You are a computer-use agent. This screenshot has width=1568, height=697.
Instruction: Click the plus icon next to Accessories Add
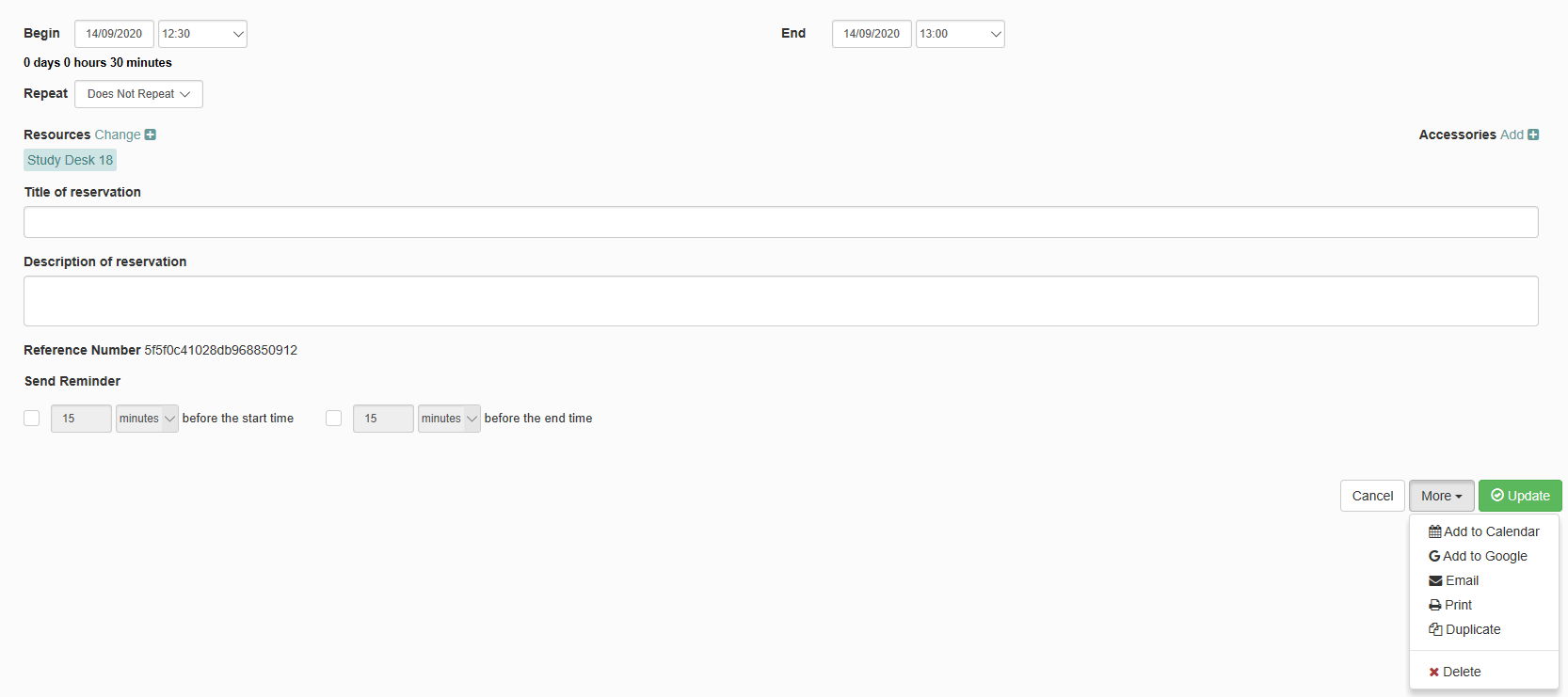coord(1533,135)
